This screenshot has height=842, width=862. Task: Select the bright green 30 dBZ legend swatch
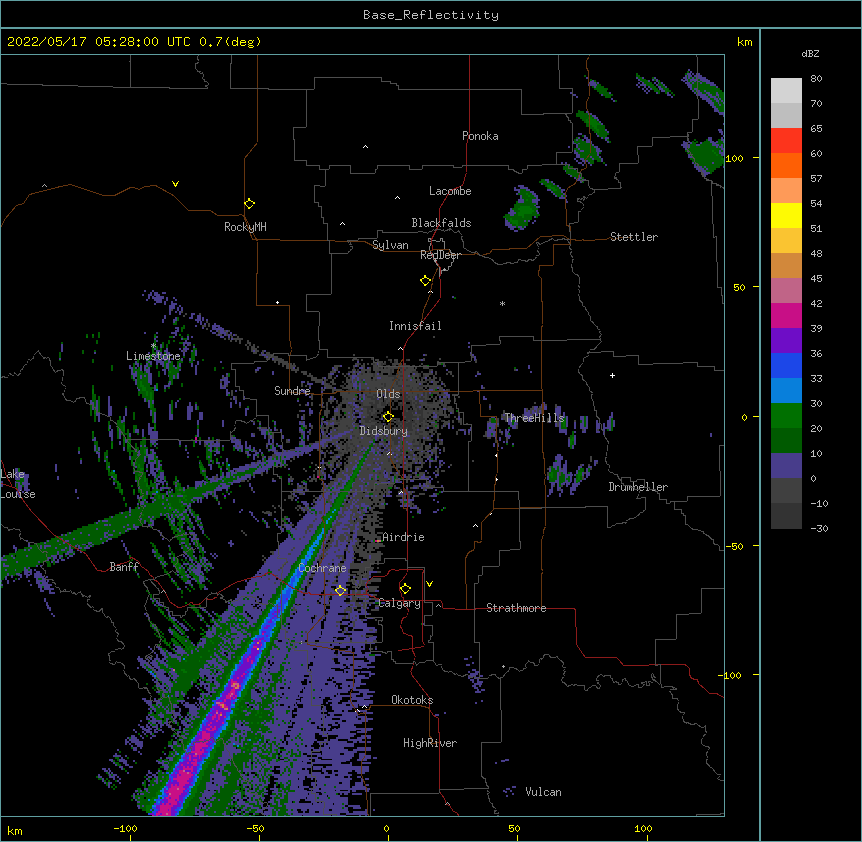(x=786, y=416)
